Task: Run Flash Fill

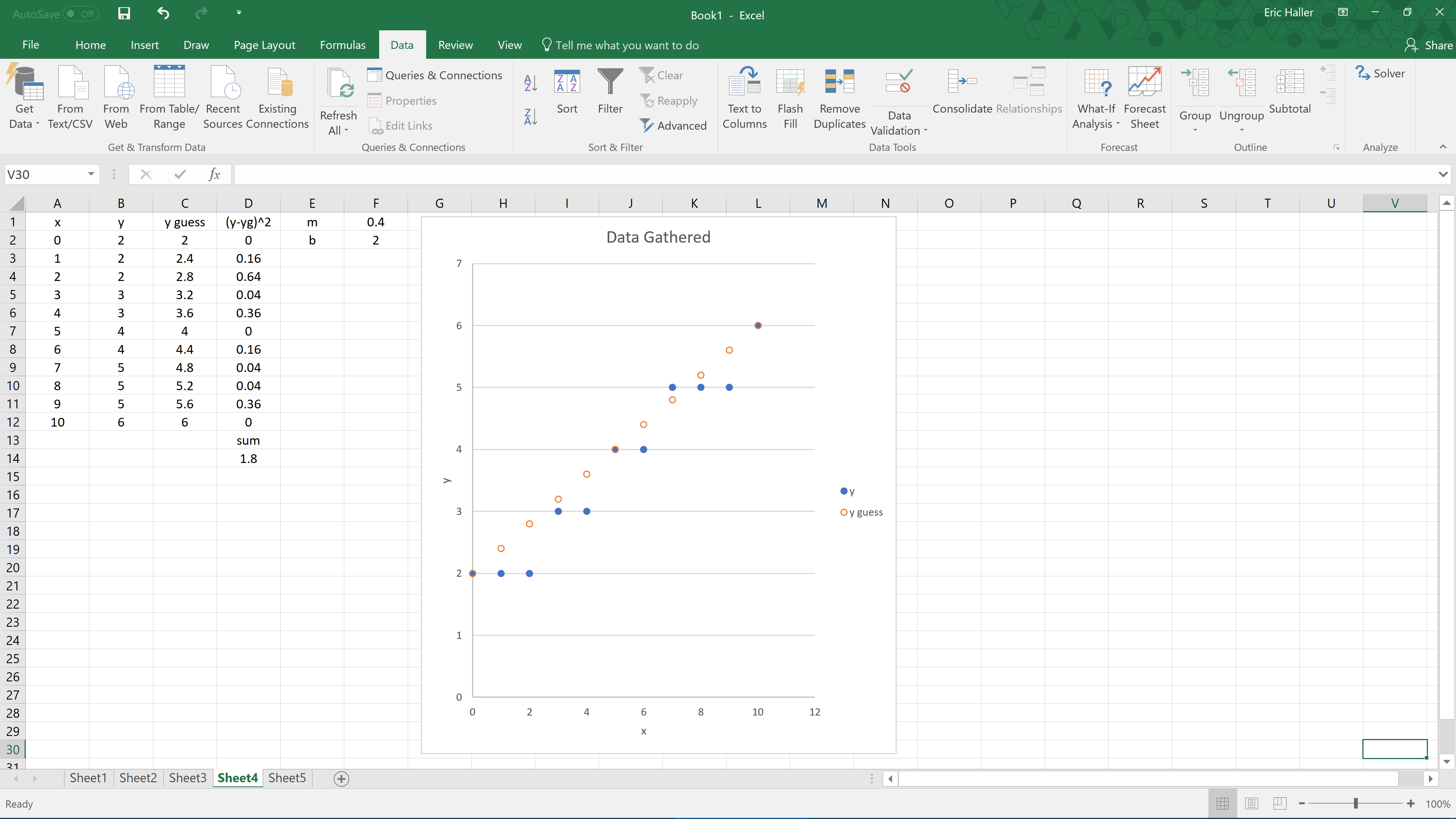Action: (x=790, y=97)
